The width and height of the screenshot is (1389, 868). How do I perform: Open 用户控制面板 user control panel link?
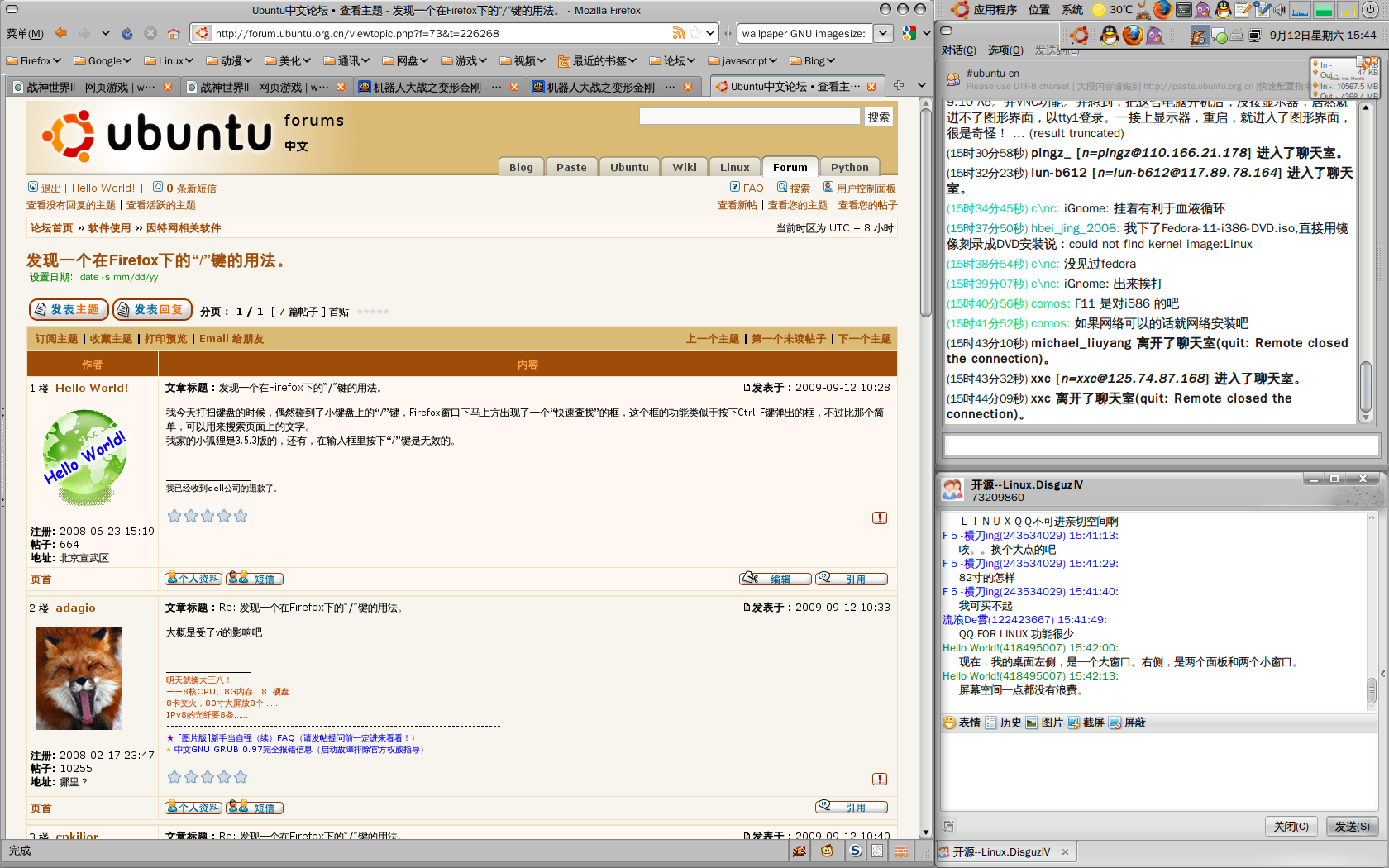tap(859, 188)
